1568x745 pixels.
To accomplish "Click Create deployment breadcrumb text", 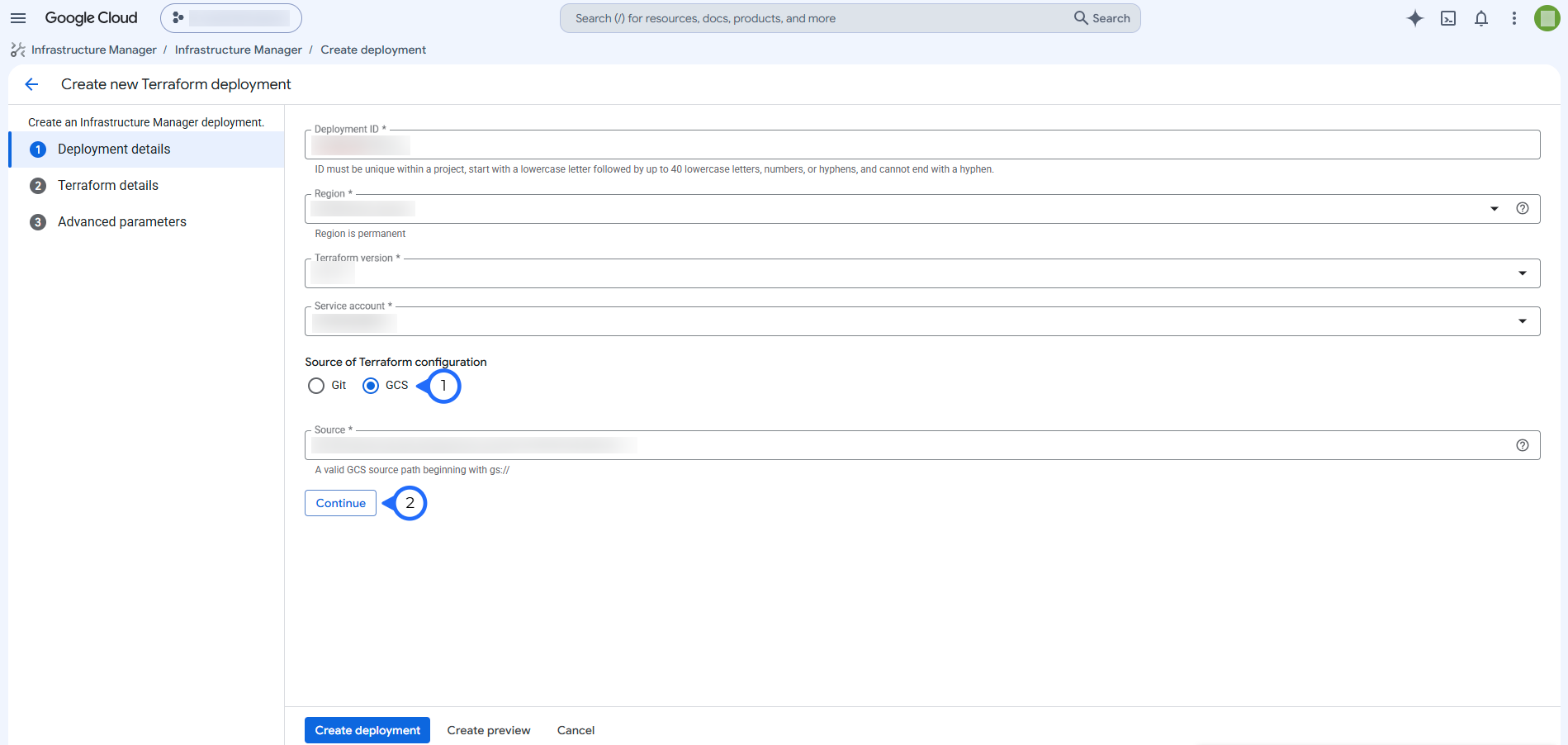I will coord(373,50).
